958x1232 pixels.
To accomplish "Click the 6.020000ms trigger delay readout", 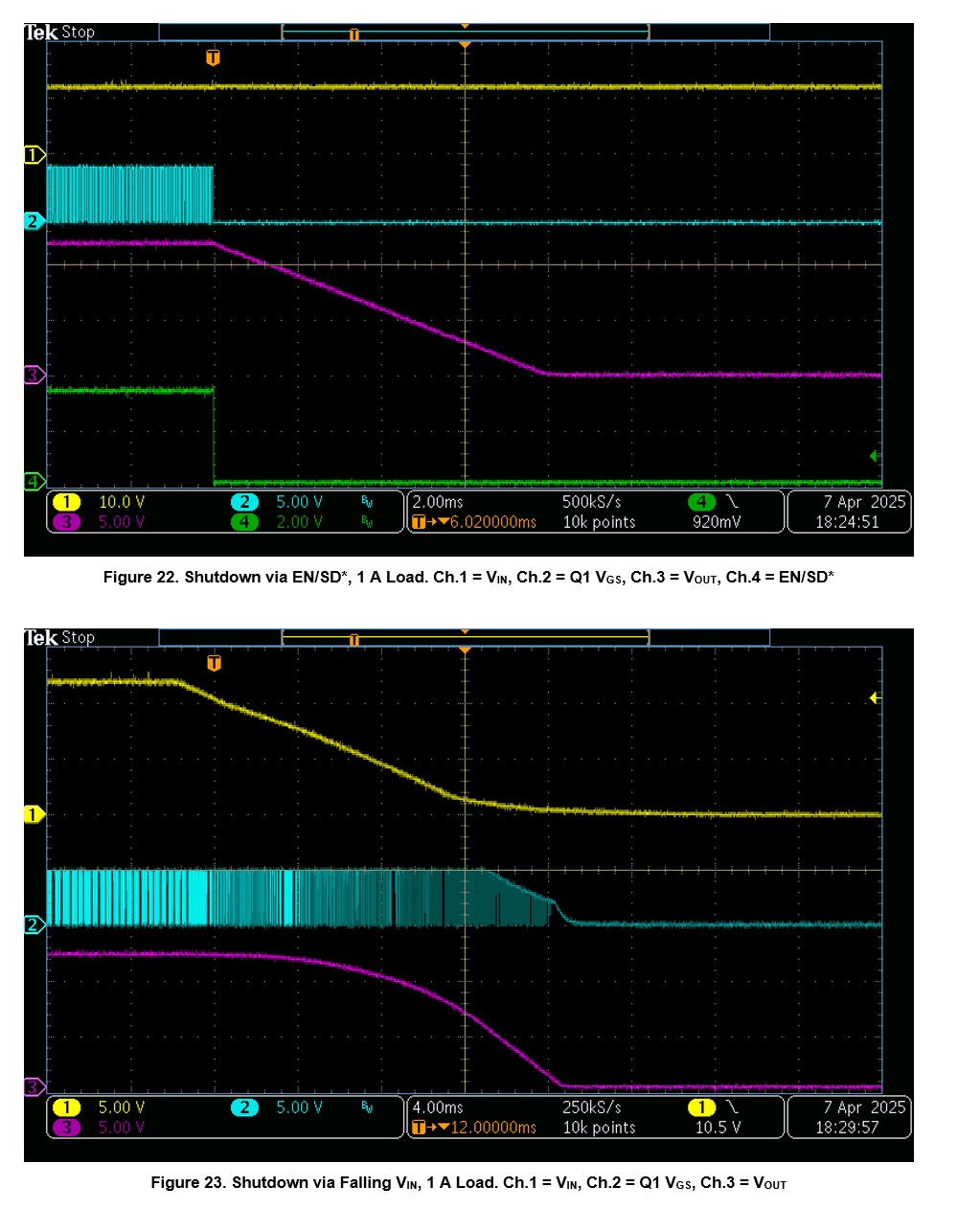I will tap(490, 522).
